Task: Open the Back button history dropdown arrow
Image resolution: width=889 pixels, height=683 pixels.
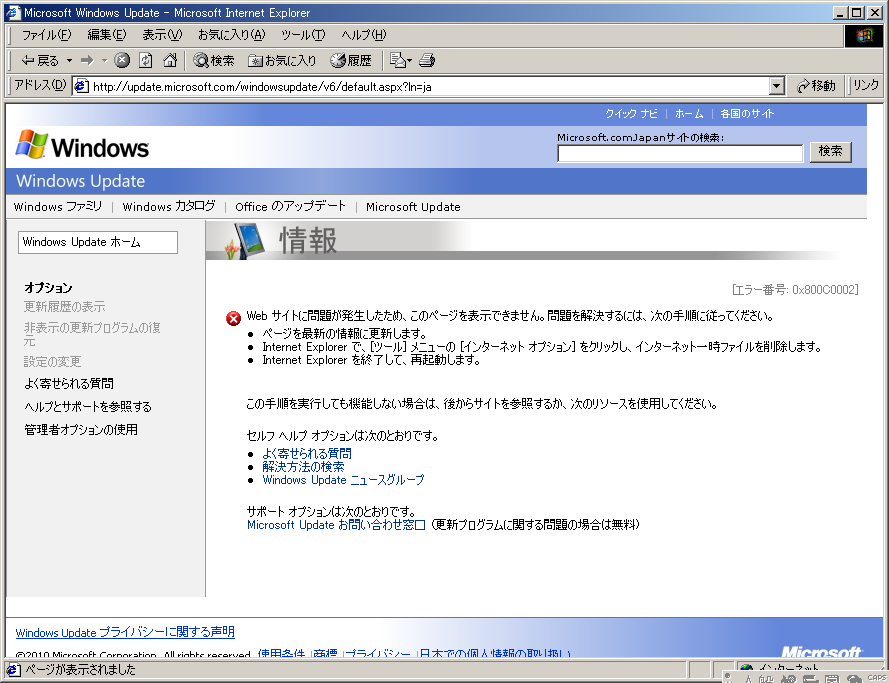Action: [68, 60]
